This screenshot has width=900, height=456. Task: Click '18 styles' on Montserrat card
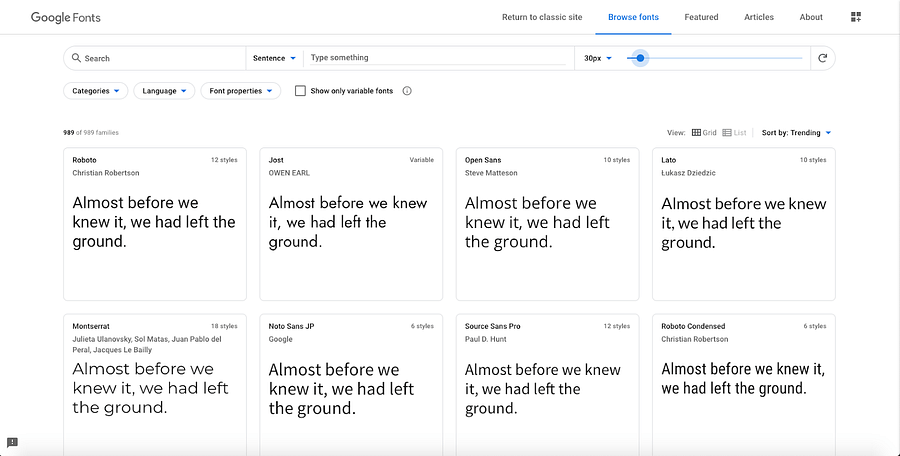224,326
